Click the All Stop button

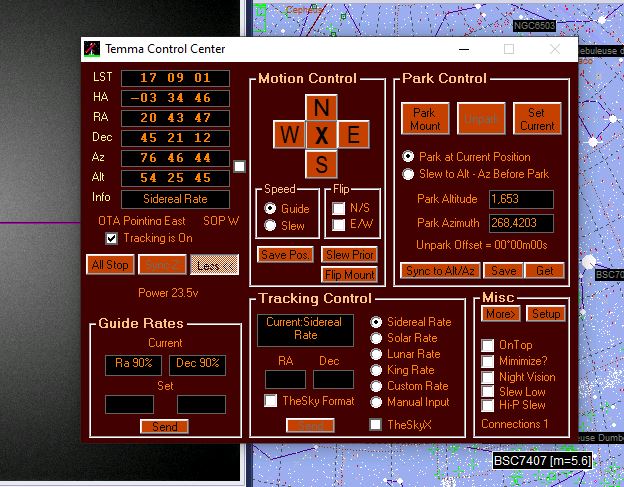point(109,265)
